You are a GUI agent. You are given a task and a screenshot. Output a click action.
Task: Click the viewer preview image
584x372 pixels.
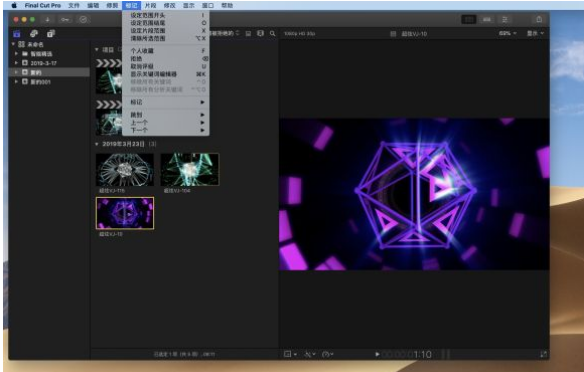click(414, 194)
